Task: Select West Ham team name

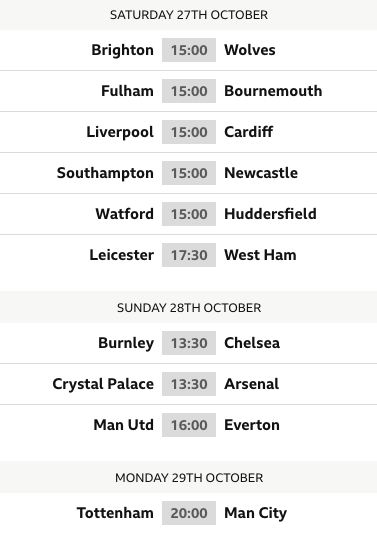Action: 260,255
